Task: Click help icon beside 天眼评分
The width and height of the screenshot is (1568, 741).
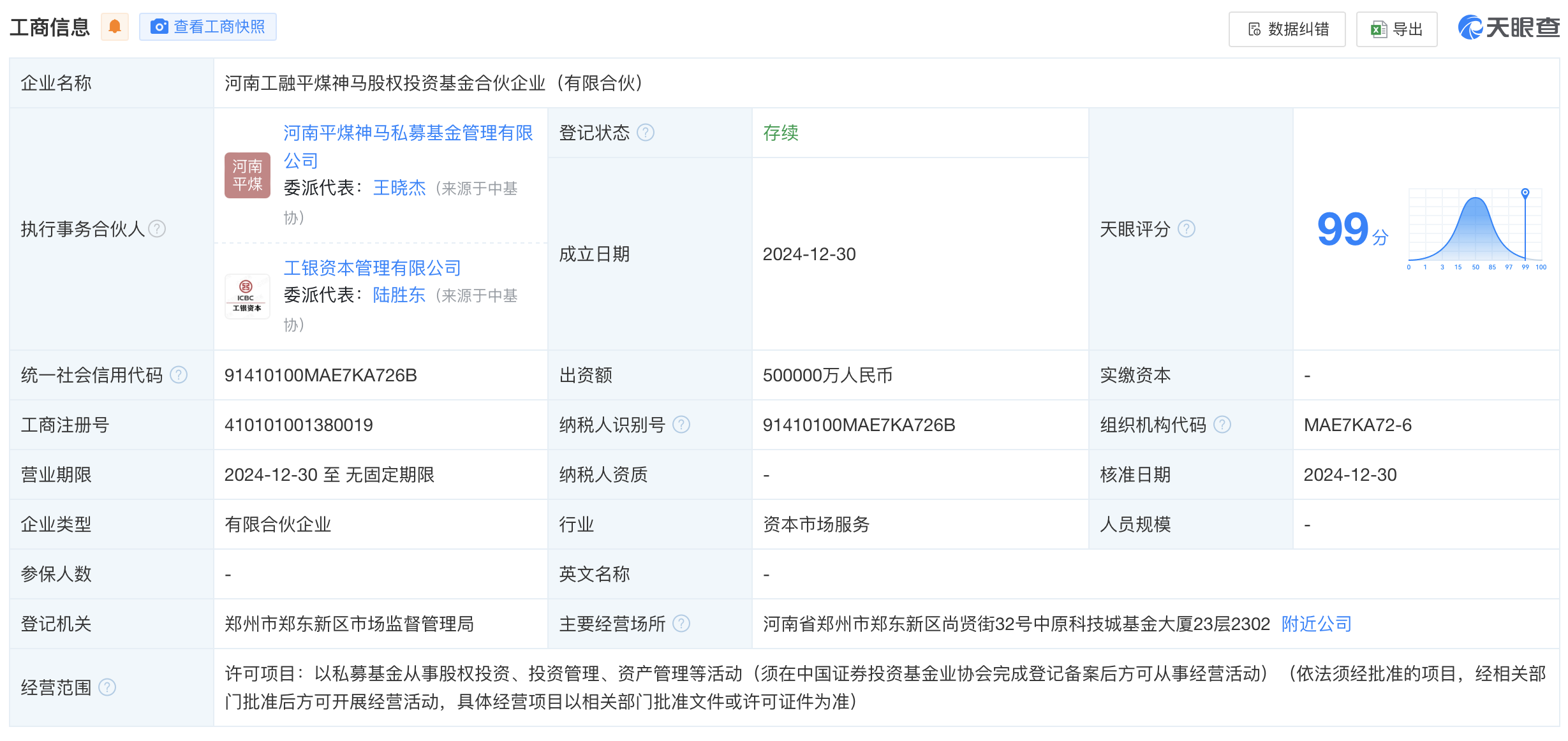Action: coord(1186,228)
